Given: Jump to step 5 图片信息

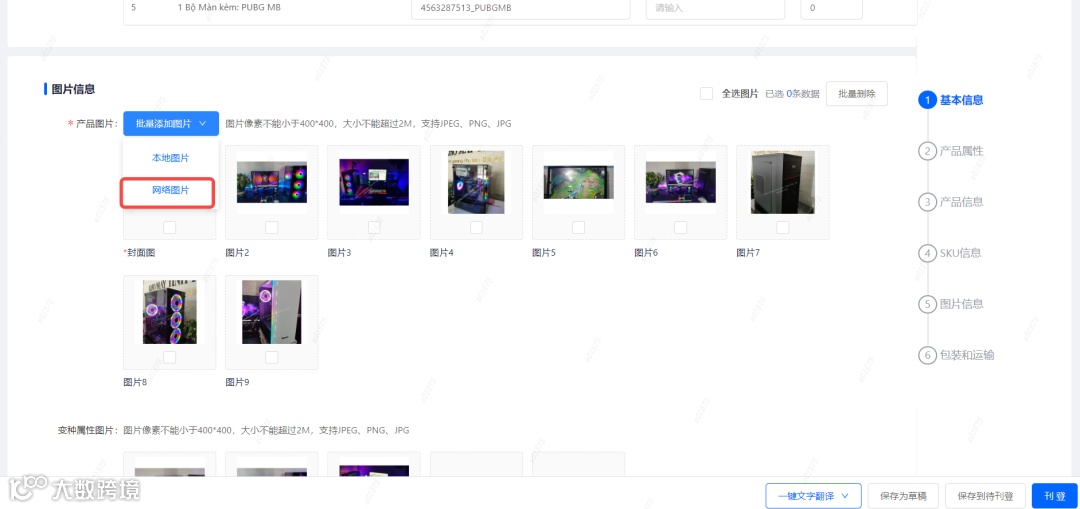Looking at the screenshot, I should pos(951,304).
